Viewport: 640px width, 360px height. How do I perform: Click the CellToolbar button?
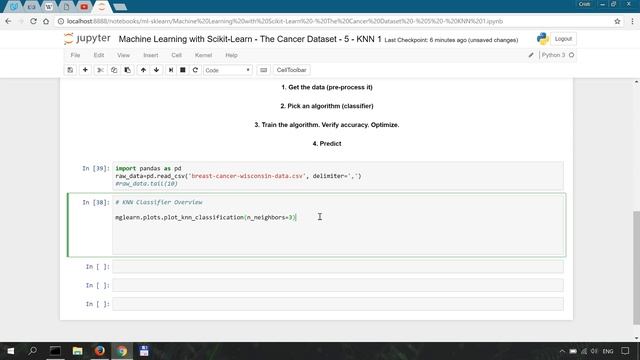click(291, 70)
